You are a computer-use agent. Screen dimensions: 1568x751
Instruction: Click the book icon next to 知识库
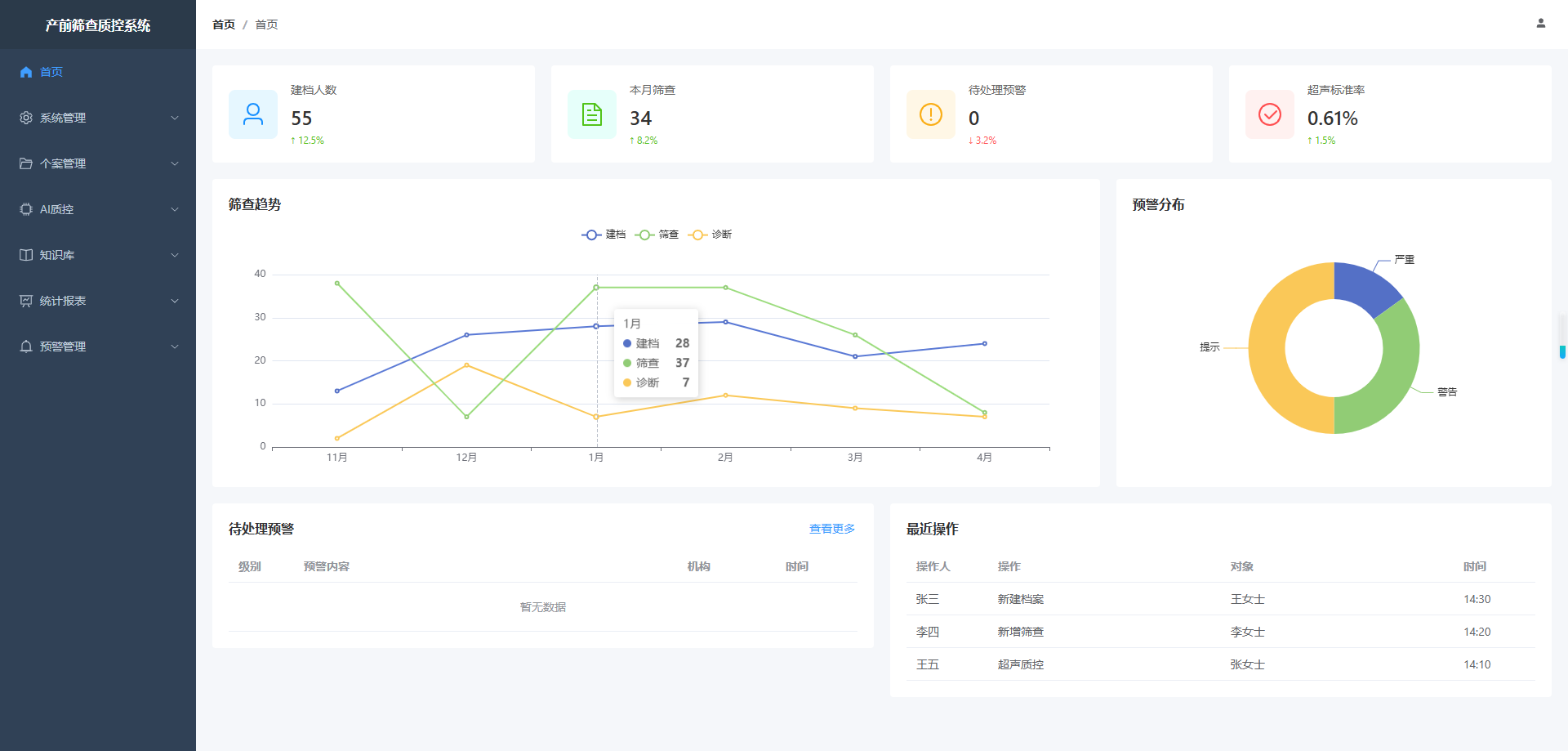[26, 255]
